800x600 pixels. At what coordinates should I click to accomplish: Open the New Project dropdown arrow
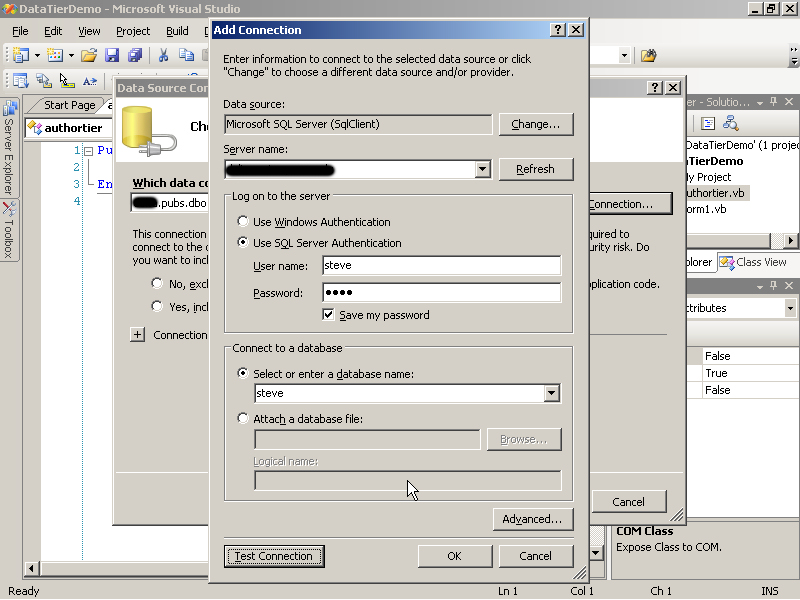click(x=37, y=55)
